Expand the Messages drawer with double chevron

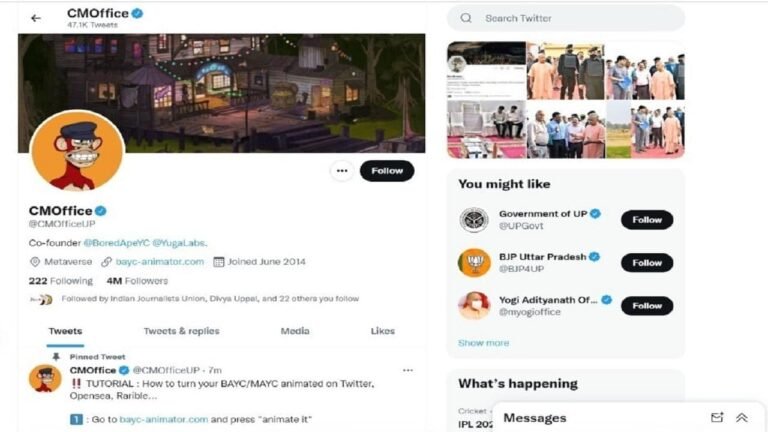point(742,417)
